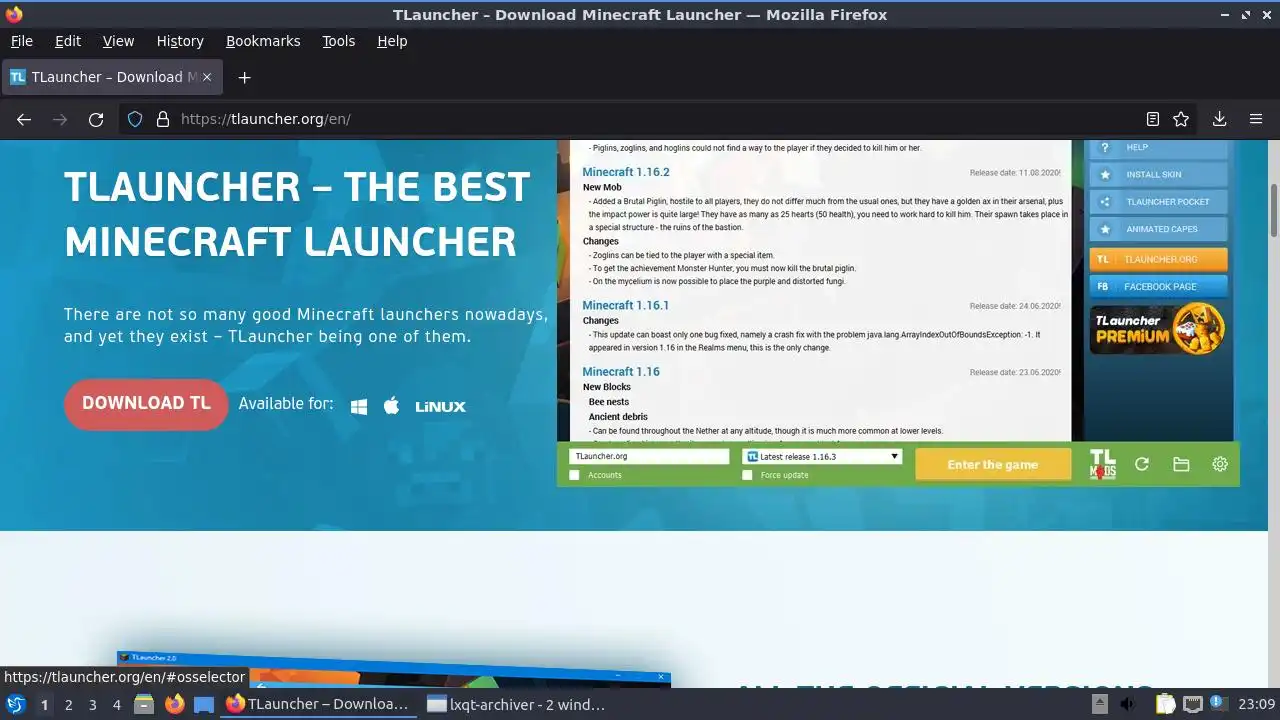Screen dimensions: 1280x720
Task: Launch Firefox from the taskbar quick launch
Action: pyautogui.click(x=174, y=705)
